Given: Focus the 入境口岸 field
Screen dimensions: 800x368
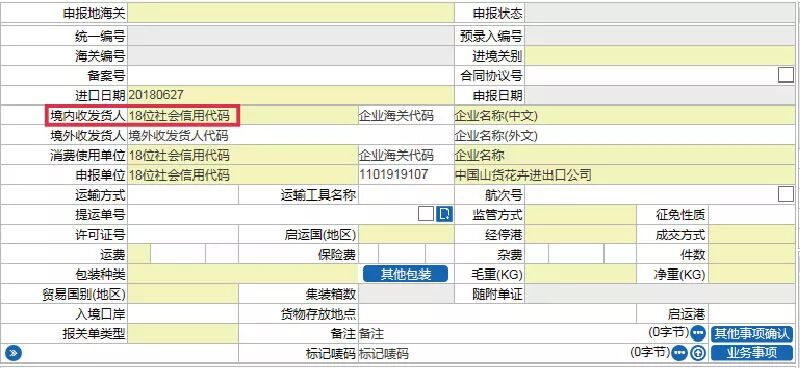Looking at the screenshot, I should click(183, 313).
